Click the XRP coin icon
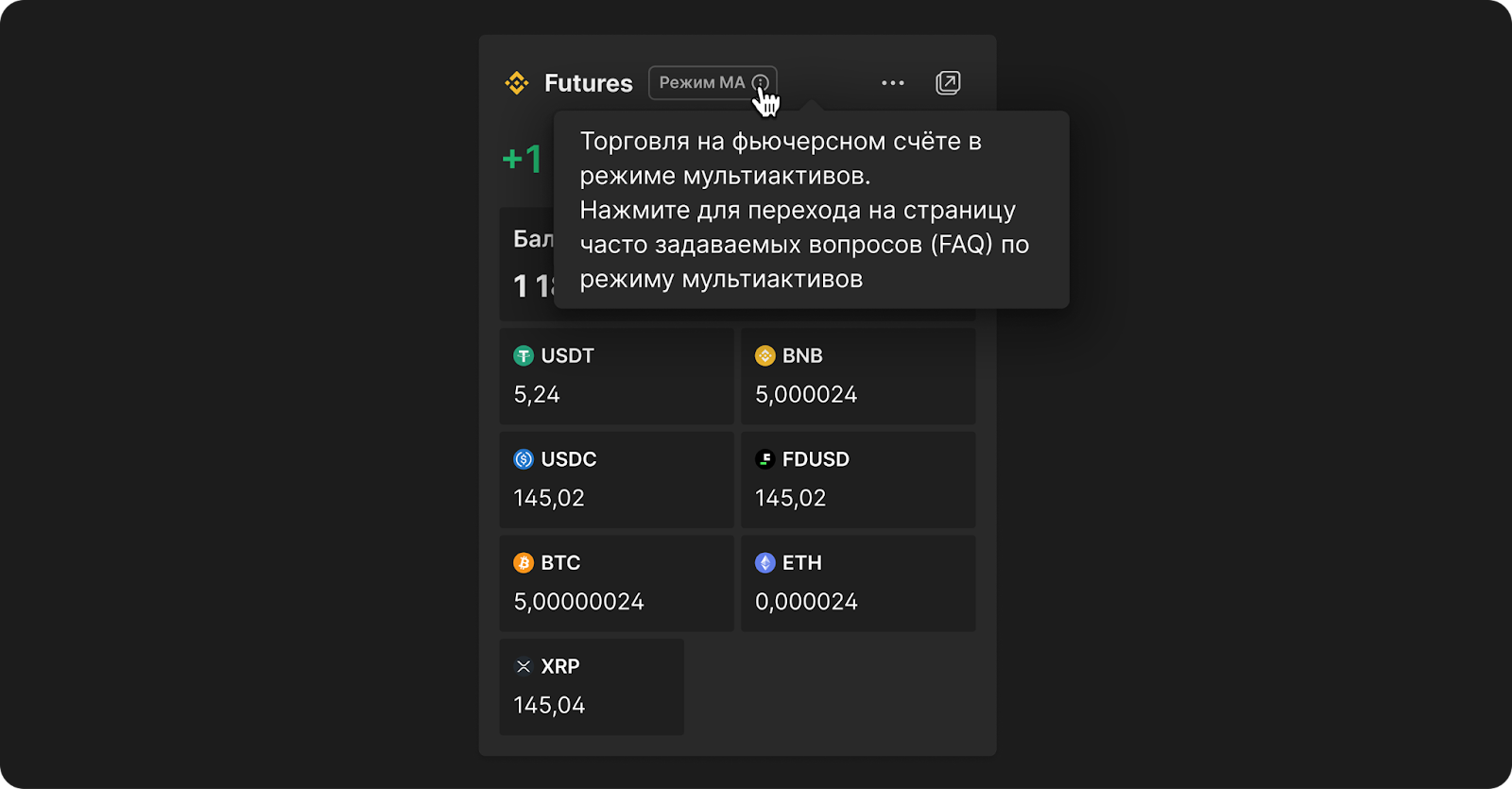The width and height of the screenshot is (1512, 789). pyautogui.click(x=524, y=666)
